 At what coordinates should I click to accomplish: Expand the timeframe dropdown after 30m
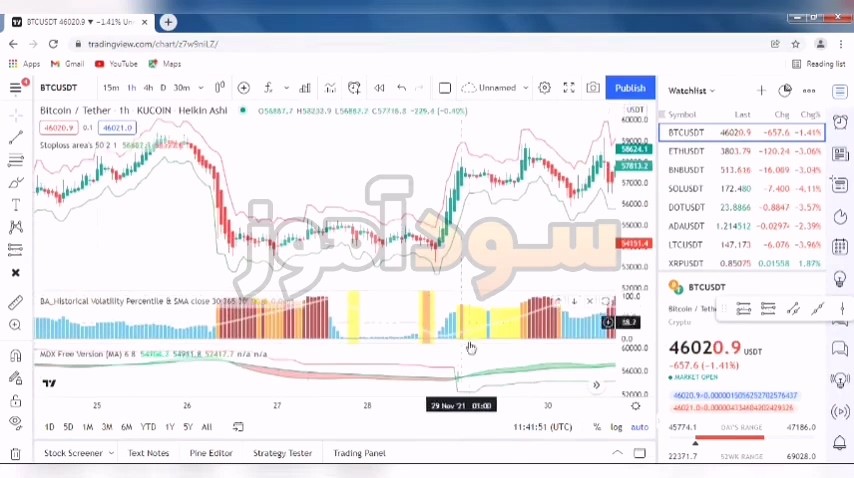(201, 88)
